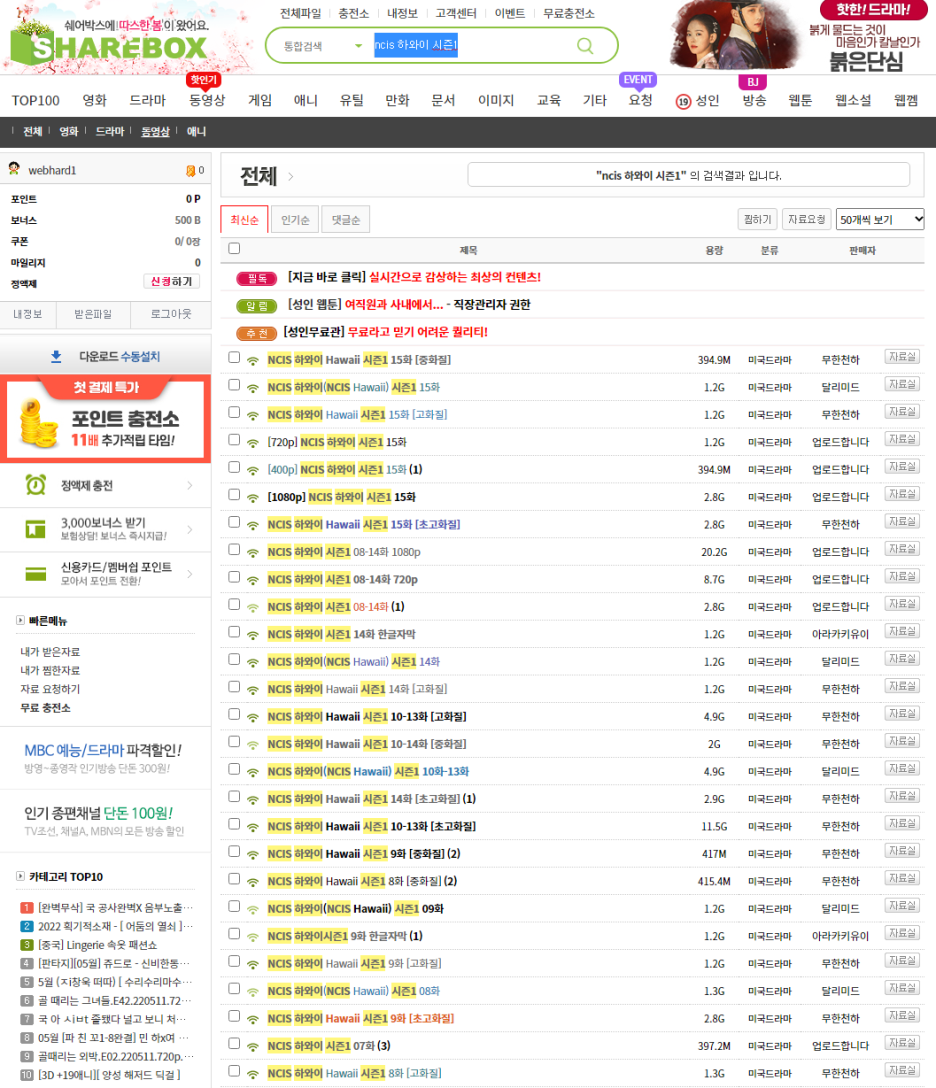Click the 내정보 button in sidebar
The width and height of the screenshot is (936, 1088).
point(28,314)
